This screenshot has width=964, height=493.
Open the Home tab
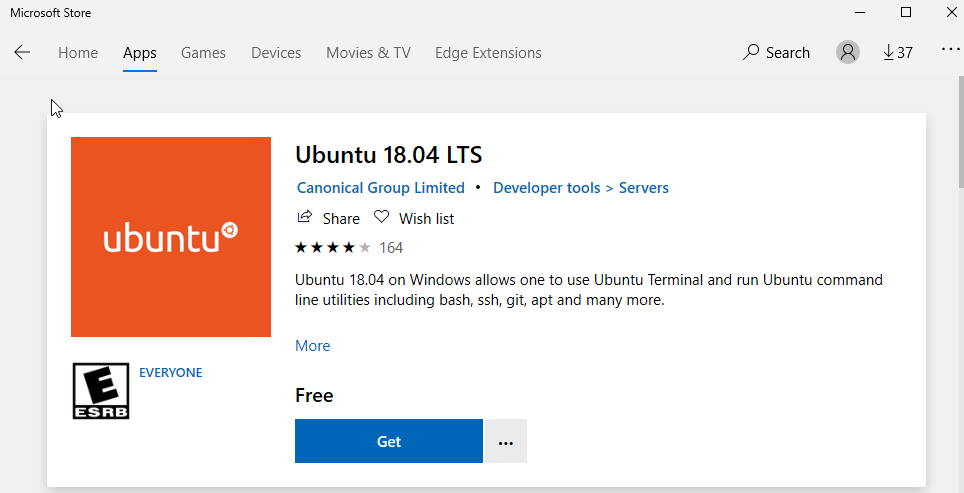click(78, 53)
